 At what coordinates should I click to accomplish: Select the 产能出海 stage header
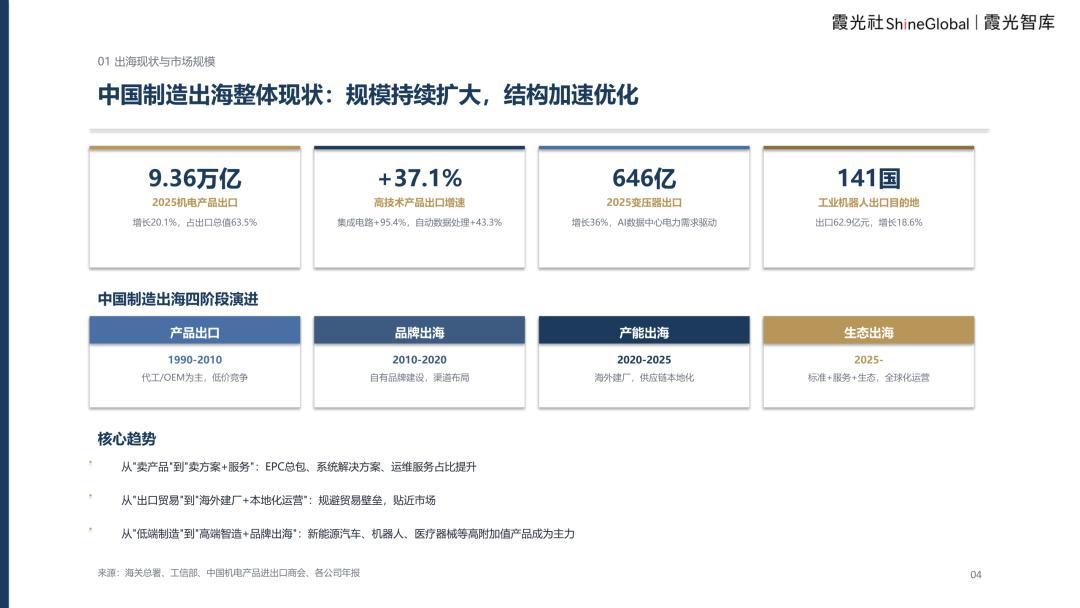[x=644, y=331]
